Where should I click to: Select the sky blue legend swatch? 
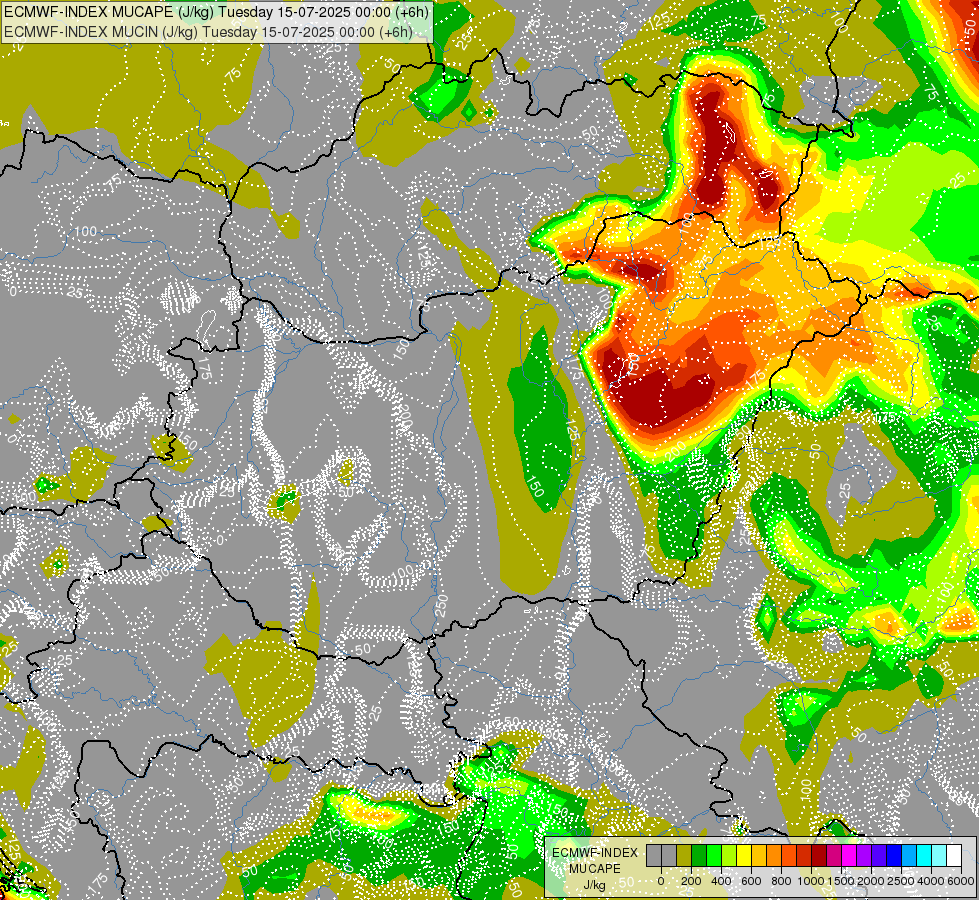(x=910, y=856)
